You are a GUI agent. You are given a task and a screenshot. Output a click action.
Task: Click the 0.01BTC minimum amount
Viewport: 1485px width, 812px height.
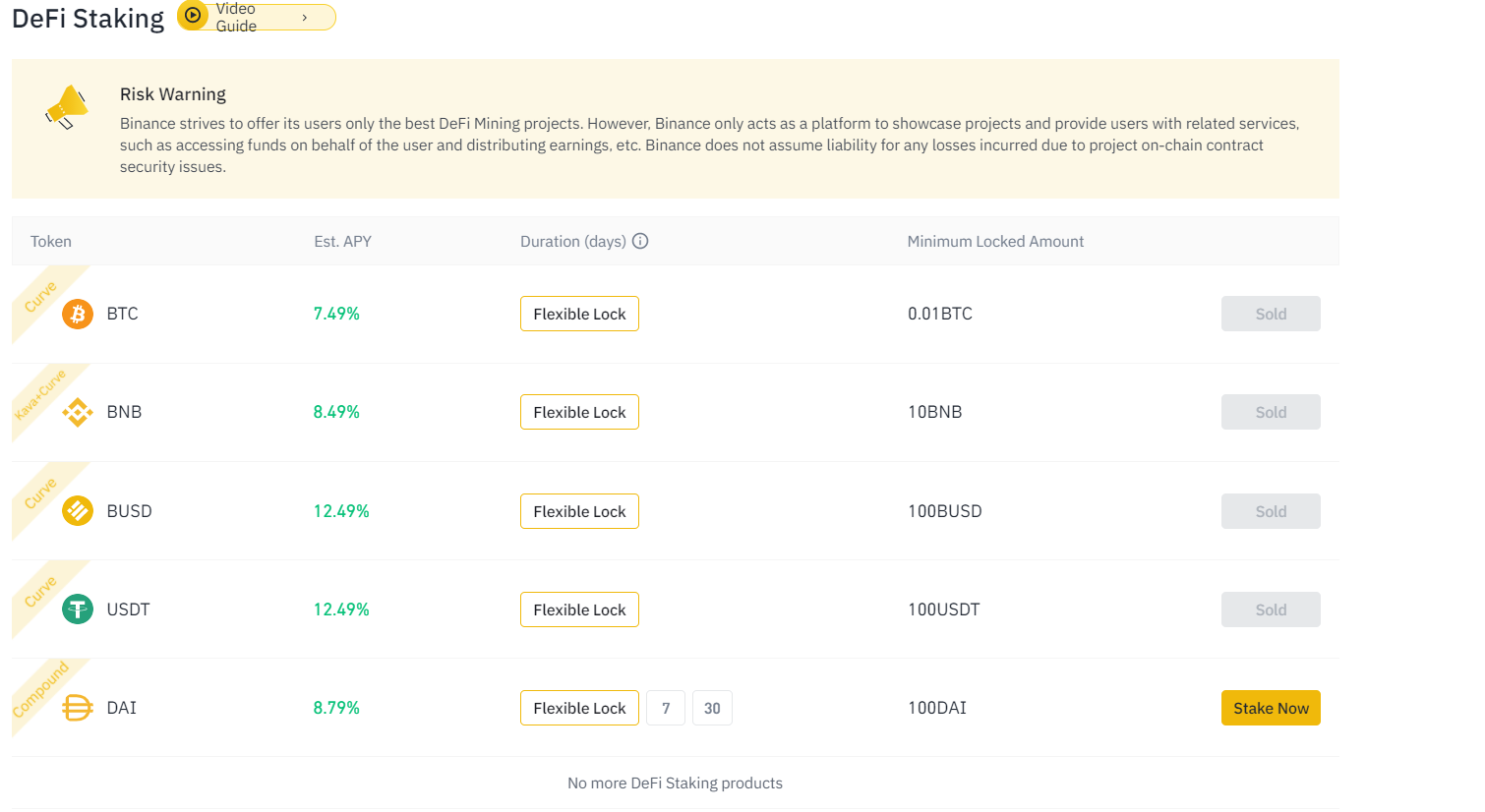click(x=940, y=314)
